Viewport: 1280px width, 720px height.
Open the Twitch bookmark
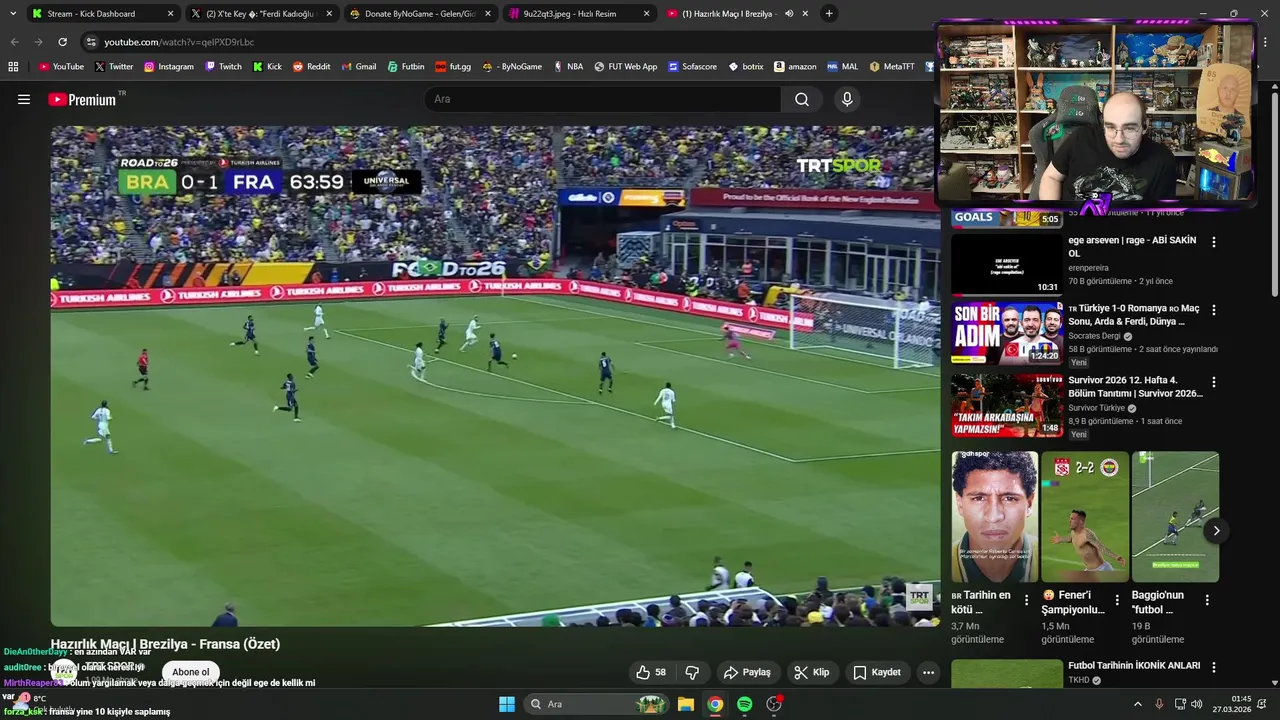pos(224,67)
